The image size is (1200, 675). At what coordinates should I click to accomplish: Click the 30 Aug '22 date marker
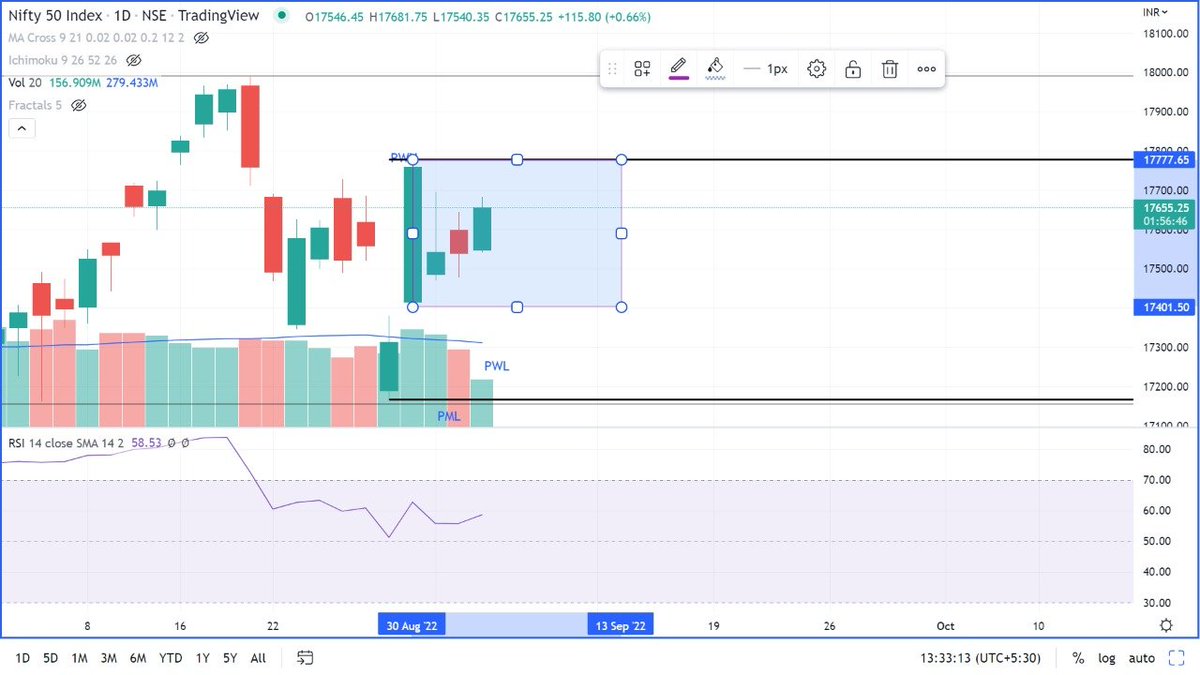pyautogui.click(x=412, y=625)
